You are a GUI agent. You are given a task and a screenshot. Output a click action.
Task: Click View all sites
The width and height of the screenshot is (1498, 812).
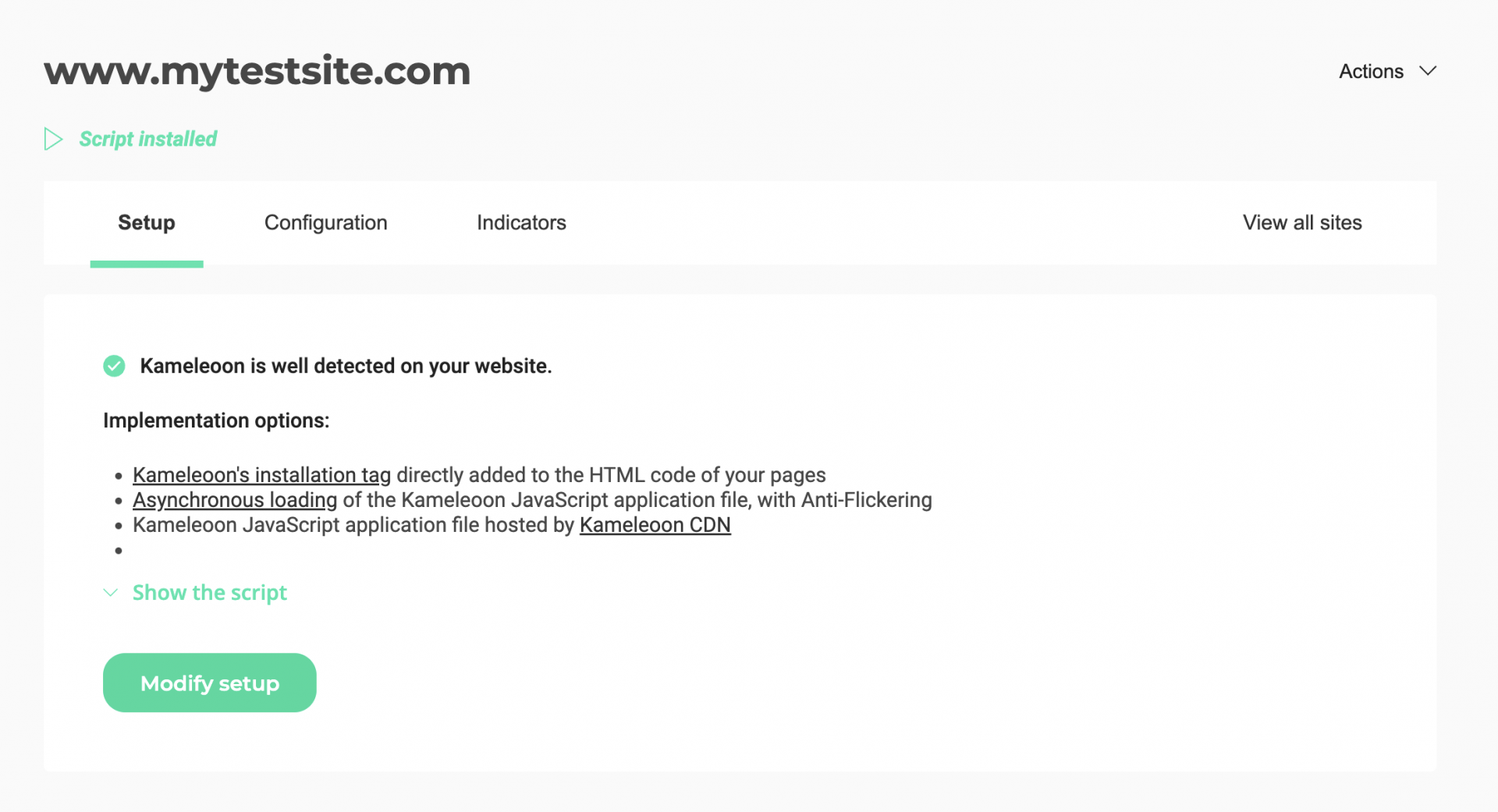click(1302, 223)
